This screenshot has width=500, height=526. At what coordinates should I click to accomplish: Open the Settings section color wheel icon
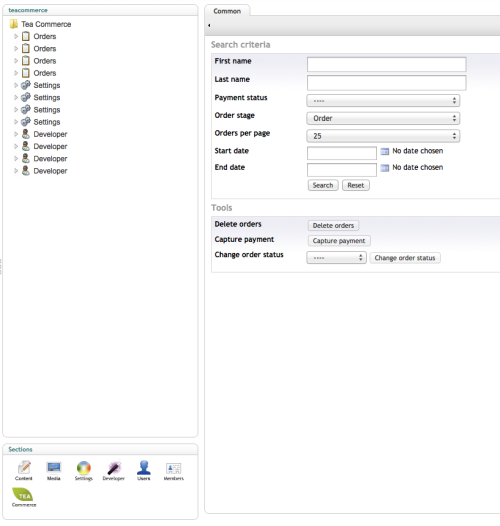tap(84, 467)
